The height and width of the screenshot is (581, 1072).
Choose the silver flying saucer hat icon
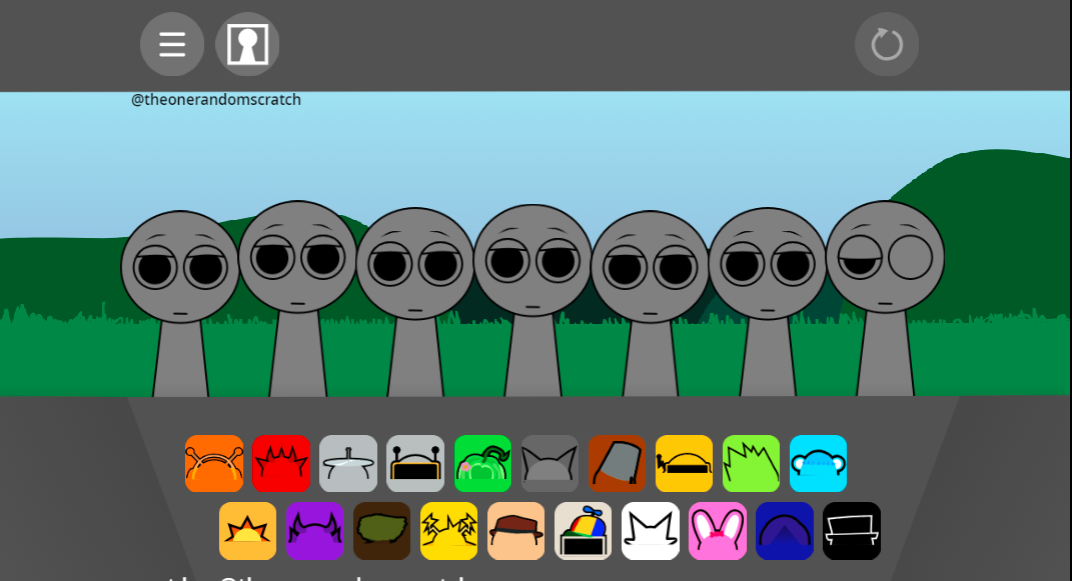pyautogui.click(x=348, y=464)
